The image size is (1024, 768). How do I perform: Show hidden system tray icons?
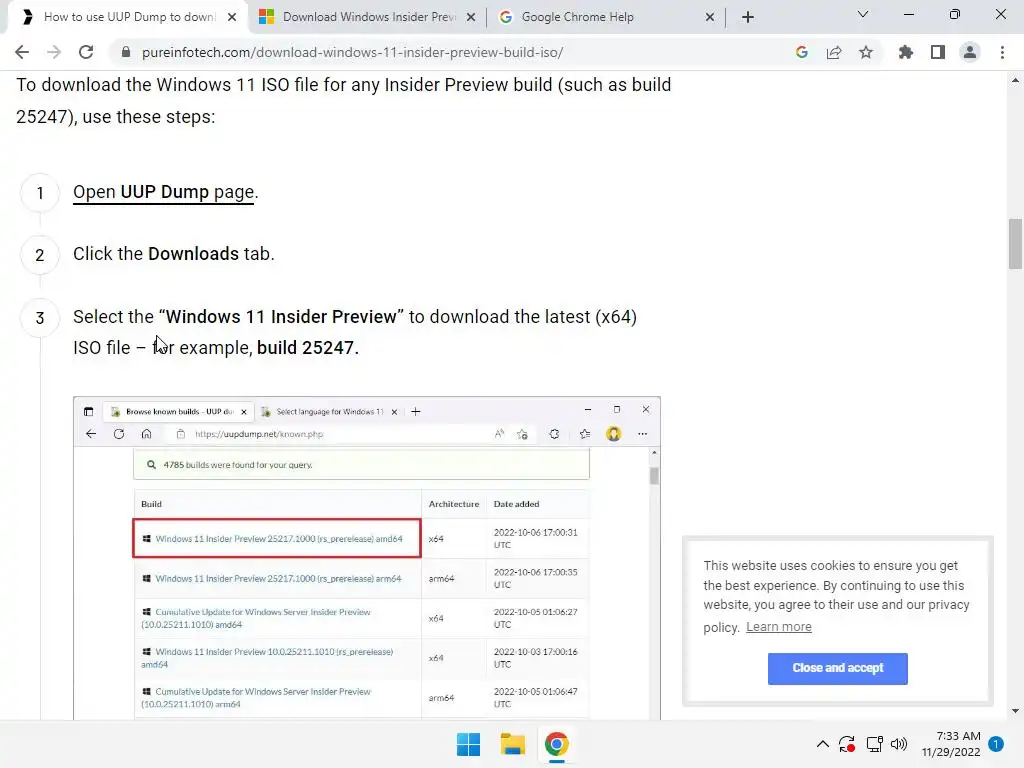tap(823, 744)
